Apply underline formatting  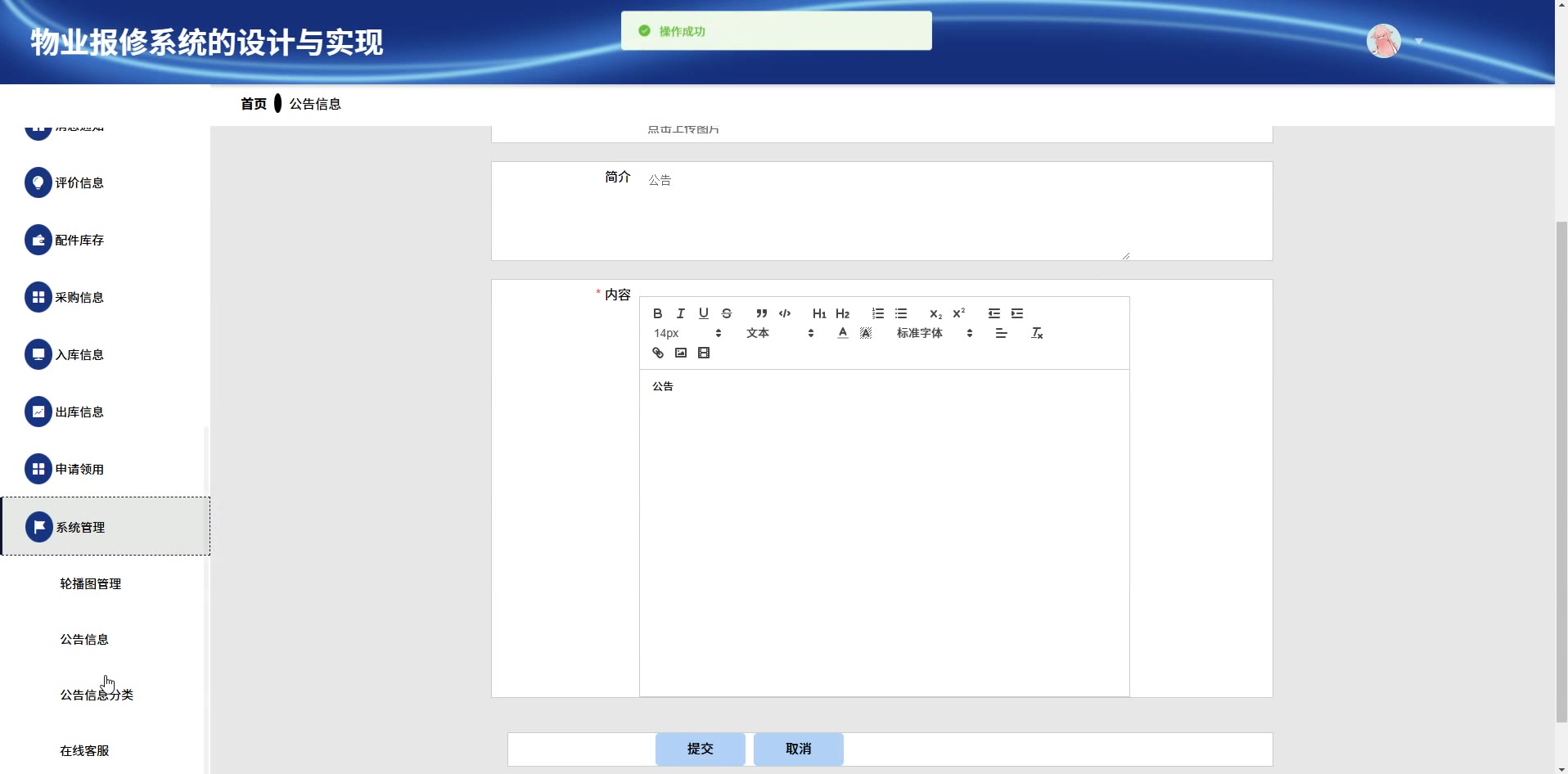click(x=703, y=313)
